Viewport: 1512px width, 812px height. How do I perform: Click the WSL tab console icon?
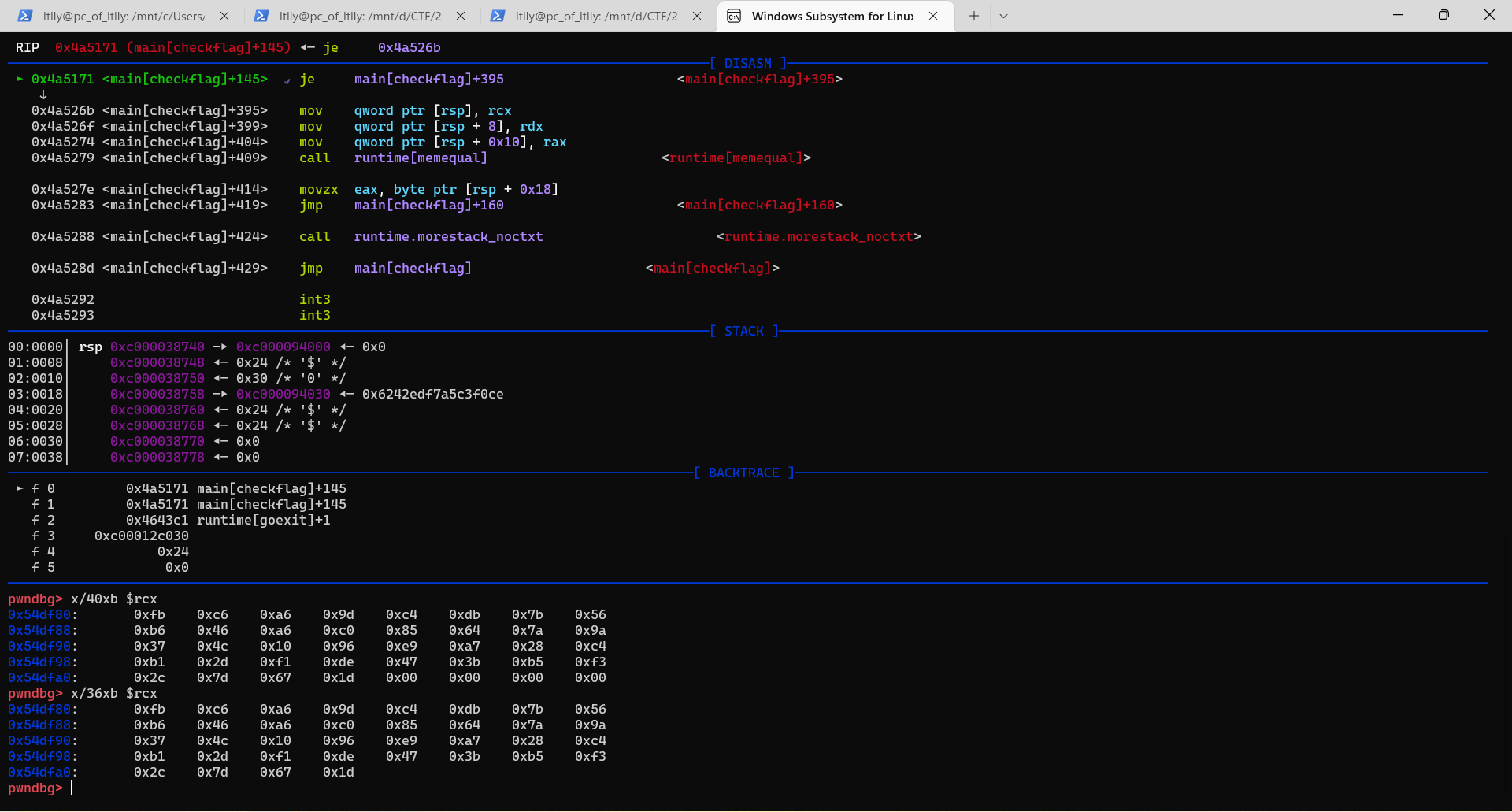click(x=734, y=16)
